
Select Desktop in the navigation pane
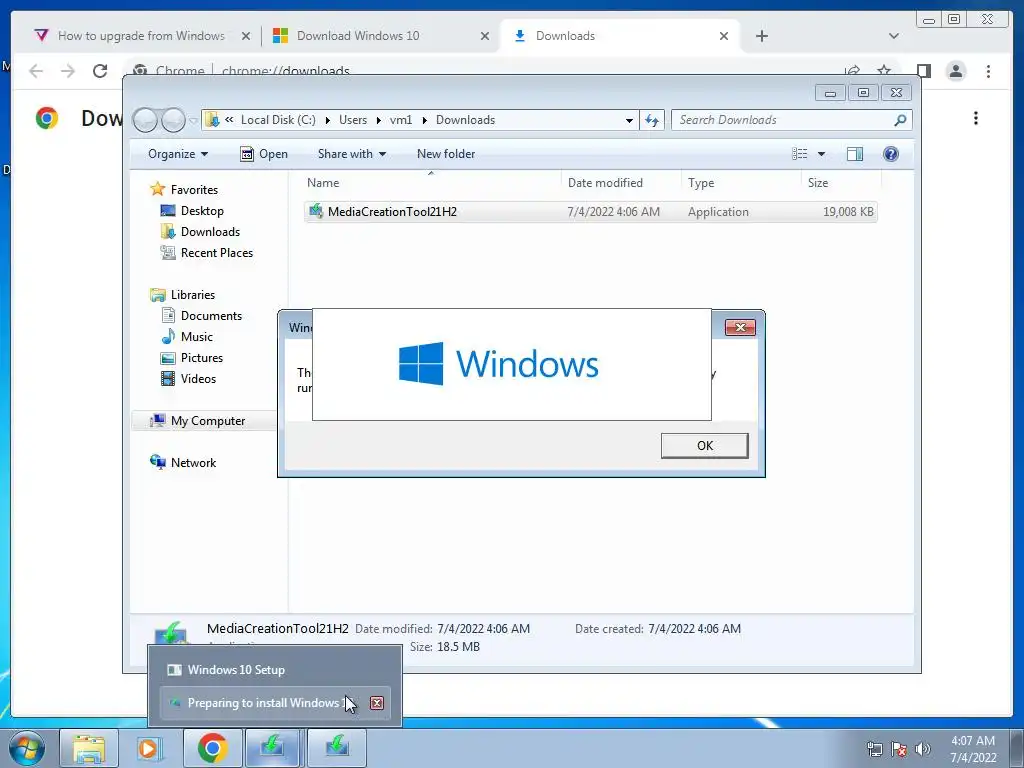pyautogui.click(x=202, y=211)
